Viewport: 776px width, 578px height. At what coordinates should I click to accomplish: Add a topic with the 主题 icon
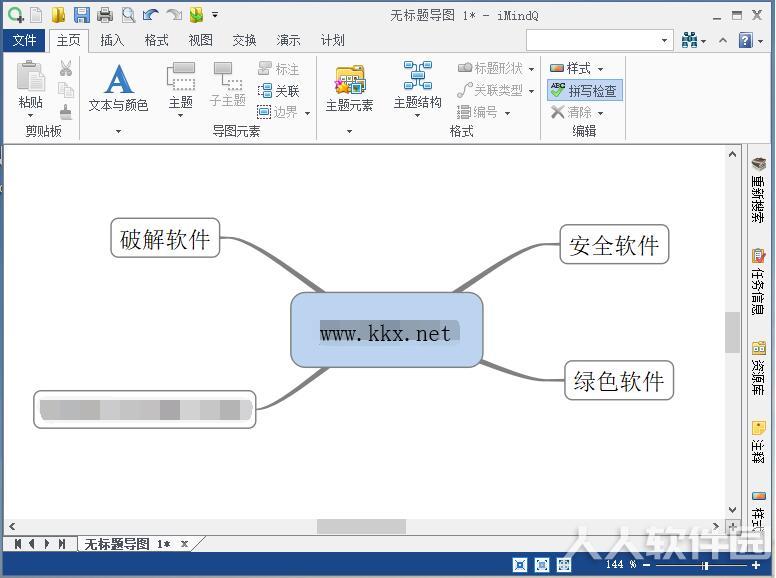181,76
